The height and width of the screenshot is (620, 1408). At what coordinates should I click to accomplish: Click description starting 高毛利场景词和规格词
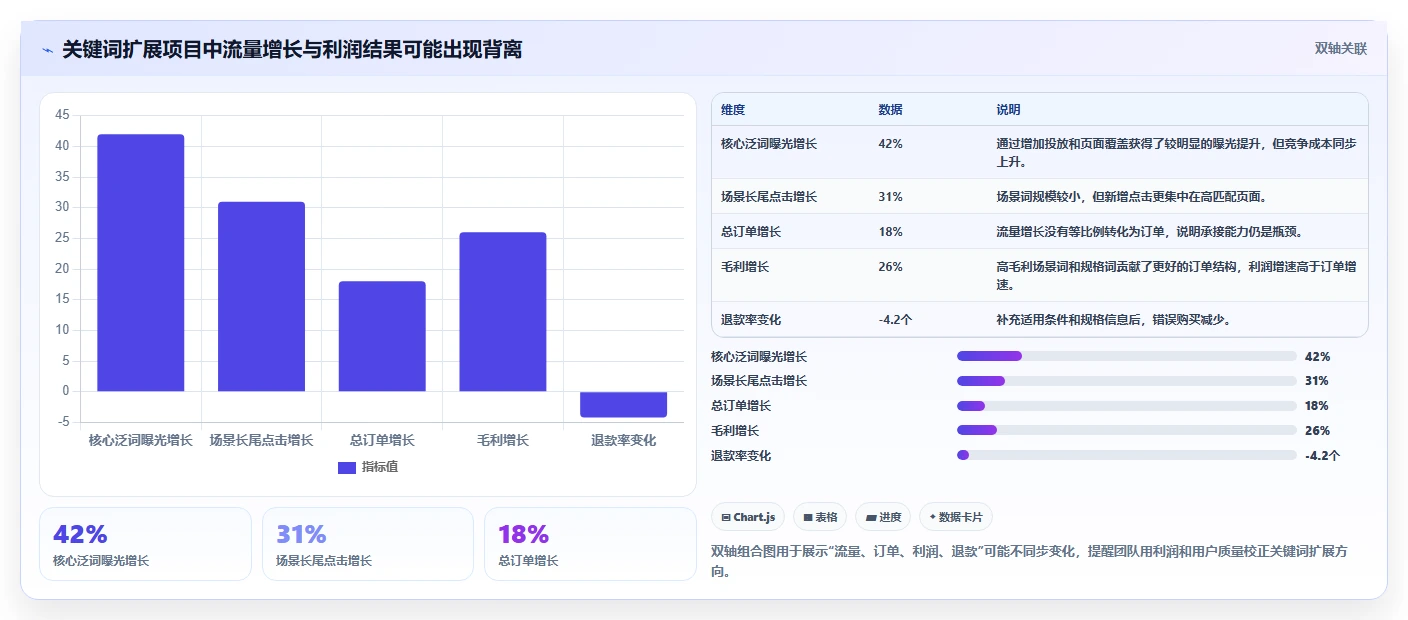click(x=1176, y=276)
